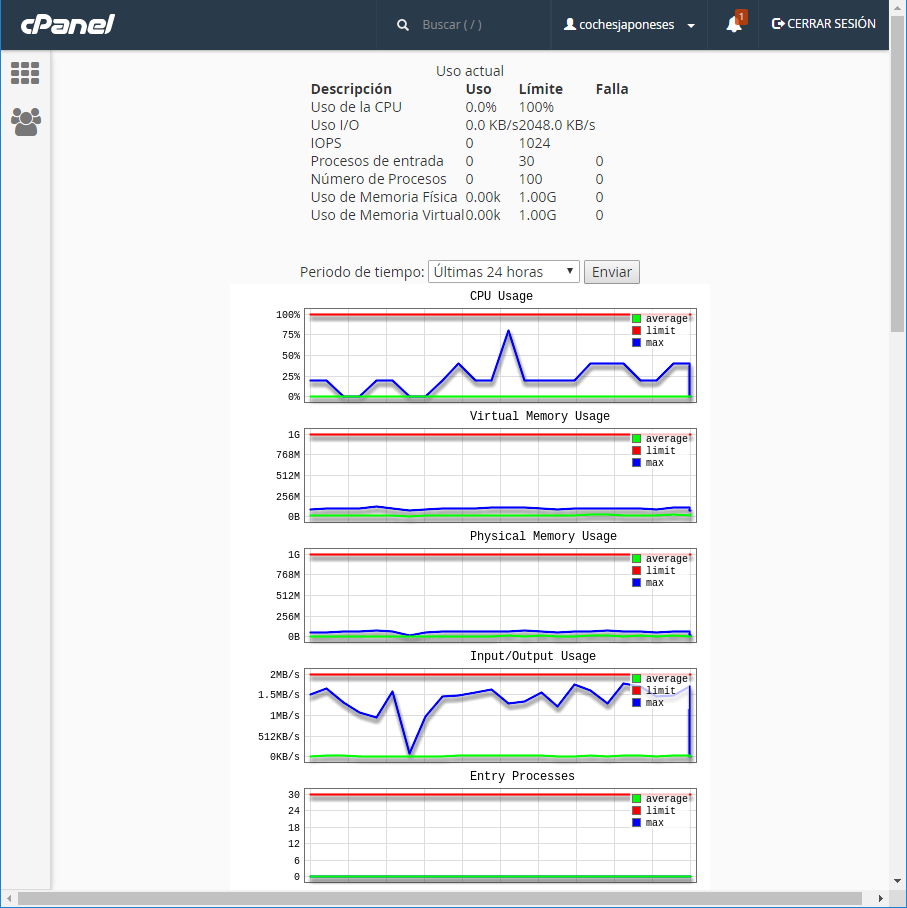Click the 'IOPS' row label
The height and width of the screenshot is (908, 907).
pyautogui.click(x=326, y=143)
